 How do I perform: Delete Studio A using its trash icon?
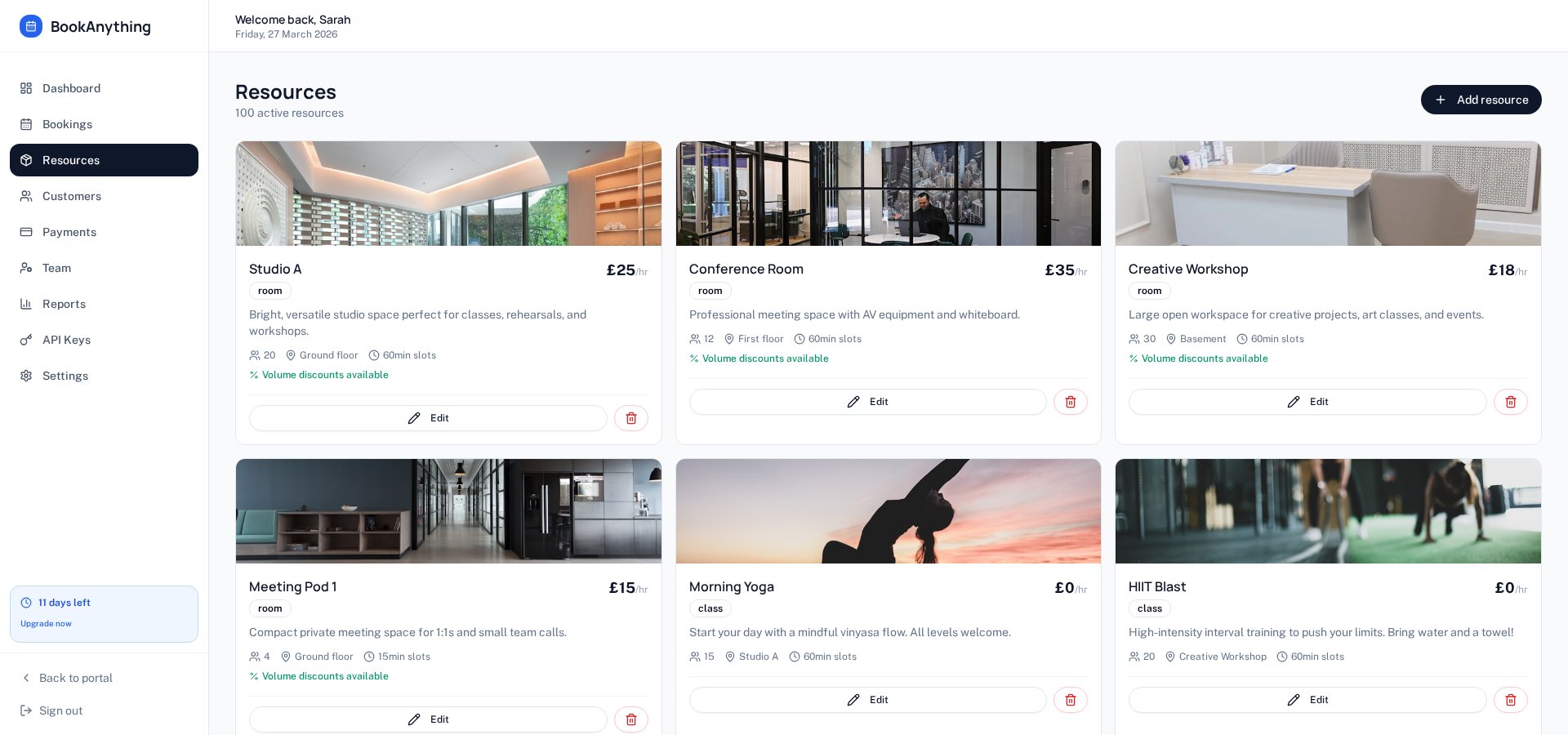point(631,418)
